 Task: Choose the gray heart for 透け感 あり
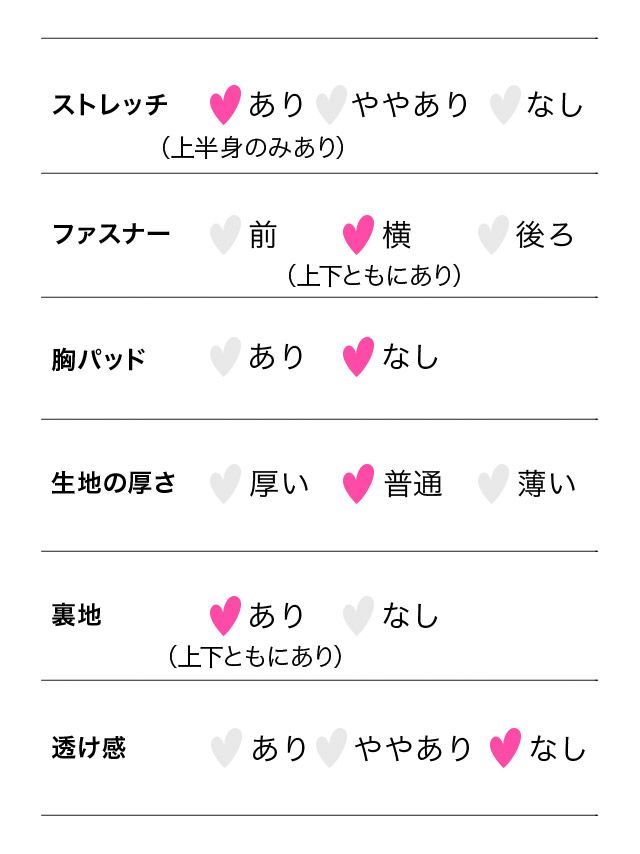227,748
